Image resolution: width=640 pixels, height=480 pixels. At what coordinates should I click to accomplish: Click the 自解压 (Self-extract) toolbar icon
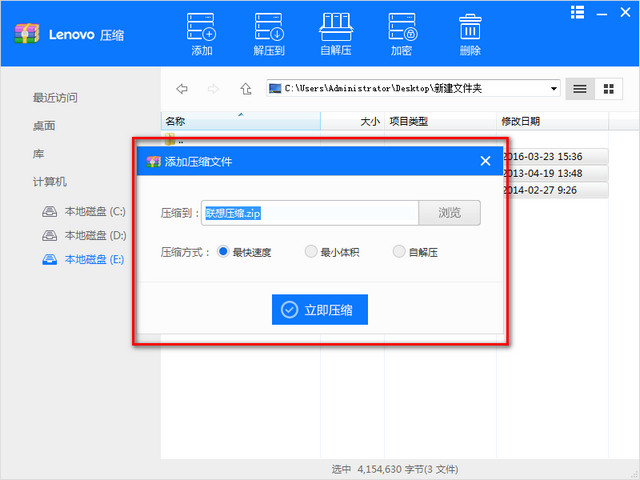(x=336, y=34)
